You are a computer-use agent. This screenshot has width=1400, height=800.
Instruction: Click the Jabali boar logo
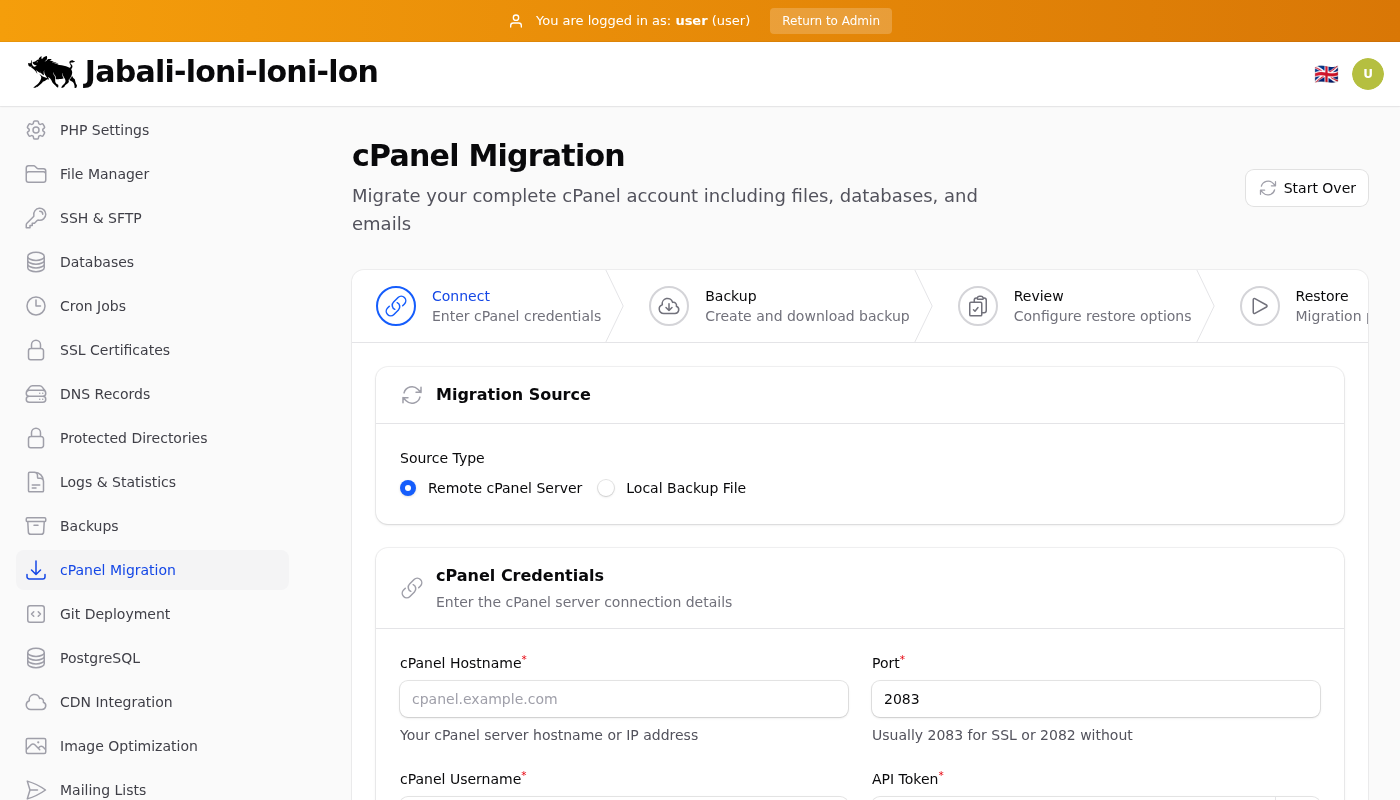[52, 72]
